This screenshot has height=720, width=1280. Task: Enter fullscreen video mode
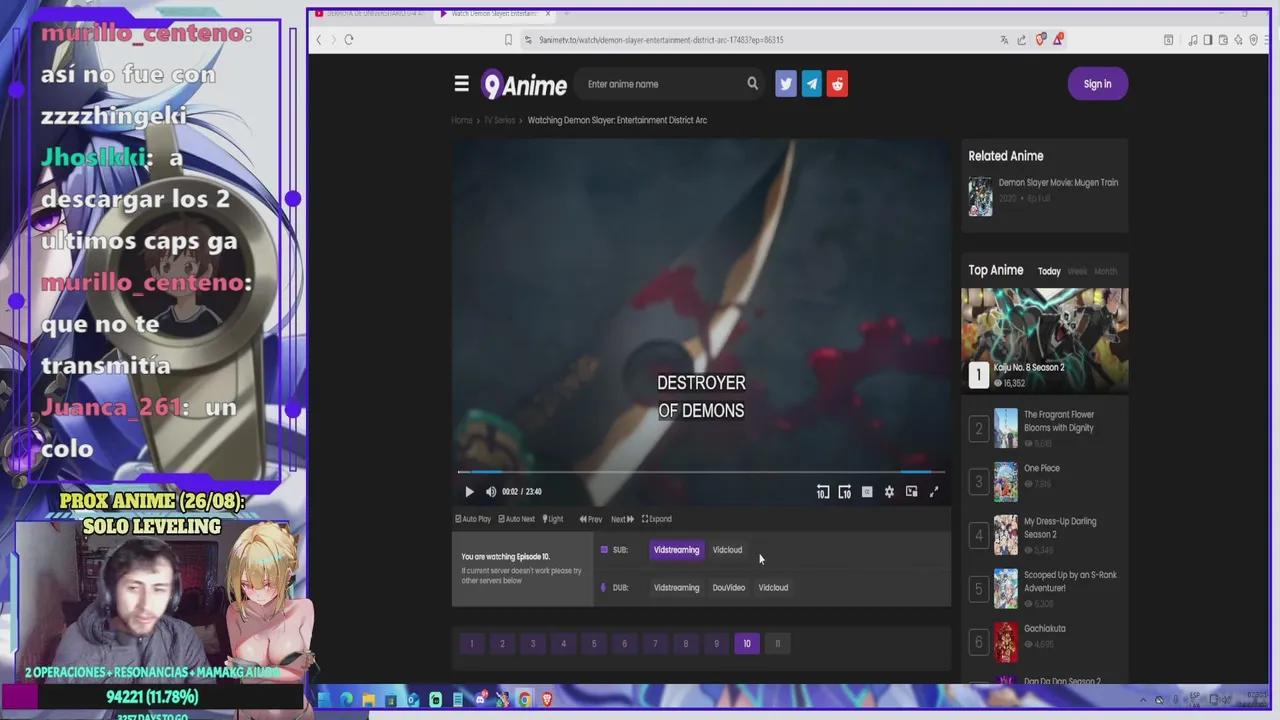click(x=934, y=491)
